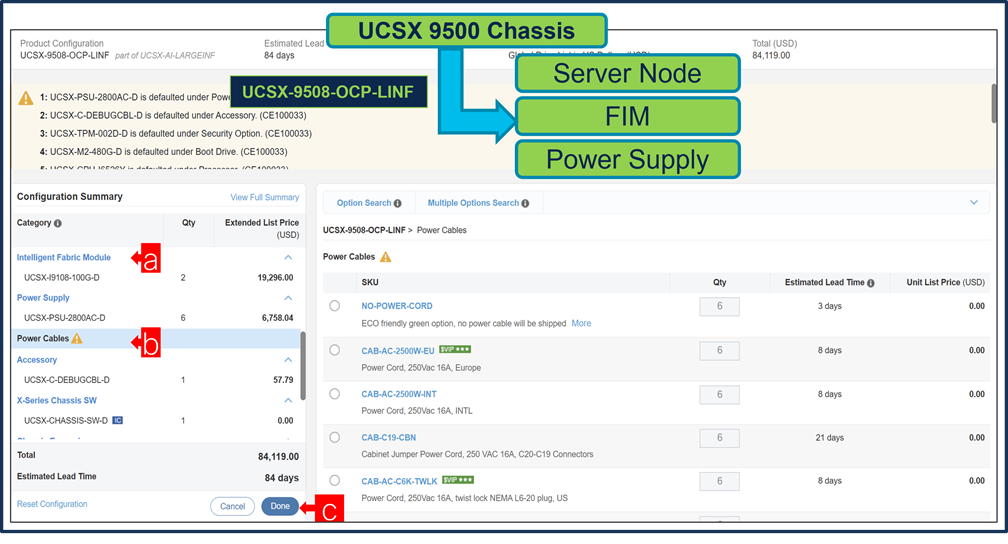Click the warning icon in Power Cables summary row
Image resolution: width=1008 pixels, height=544 pixels.
[76, 338]
